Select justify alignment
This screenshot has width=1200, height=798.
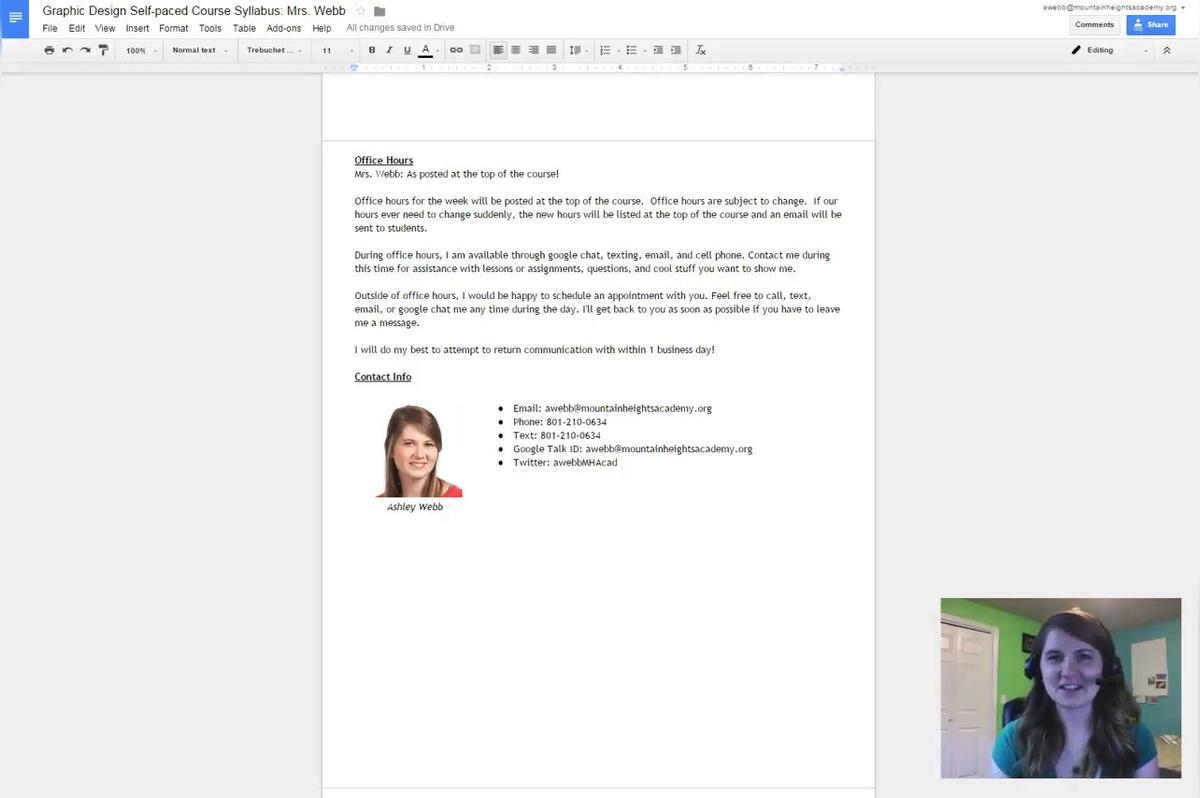click(551, 50)
